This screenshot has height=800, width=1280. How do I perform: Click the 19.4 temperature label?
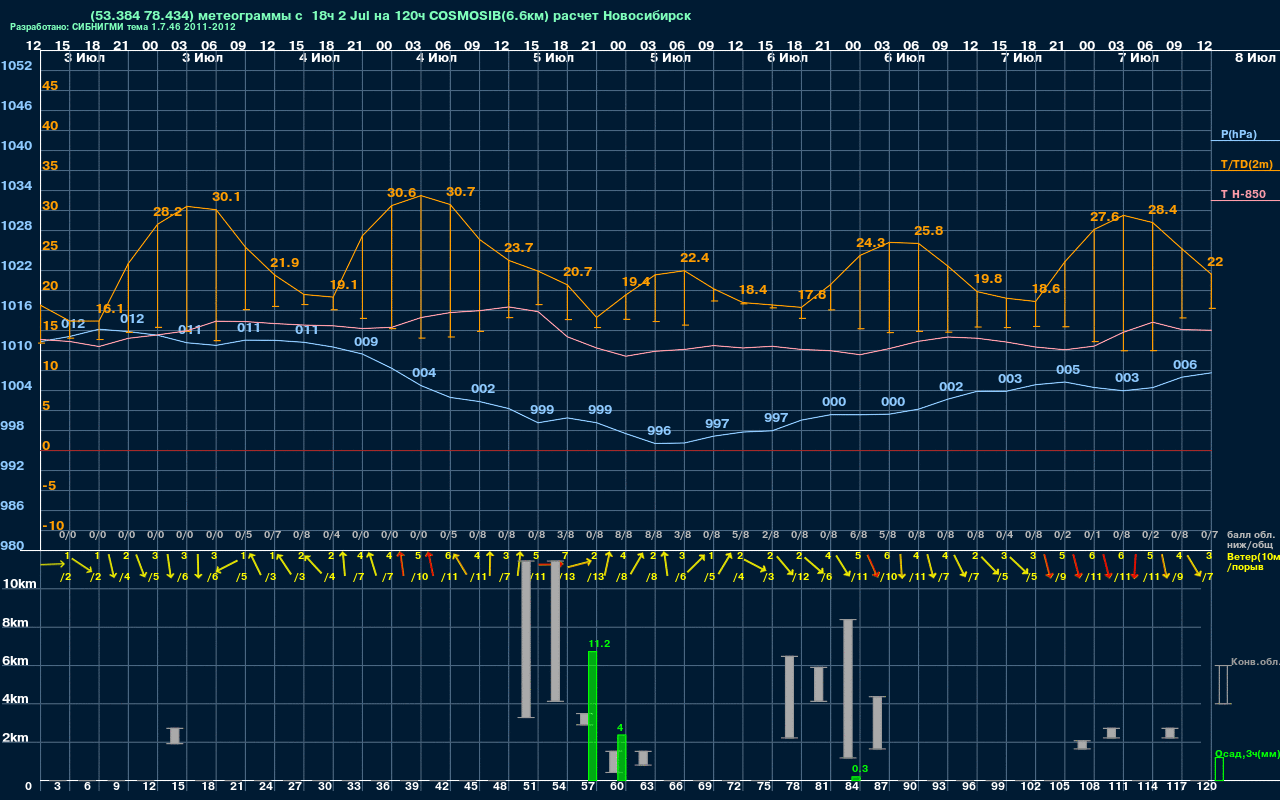[x=636, y=282]
